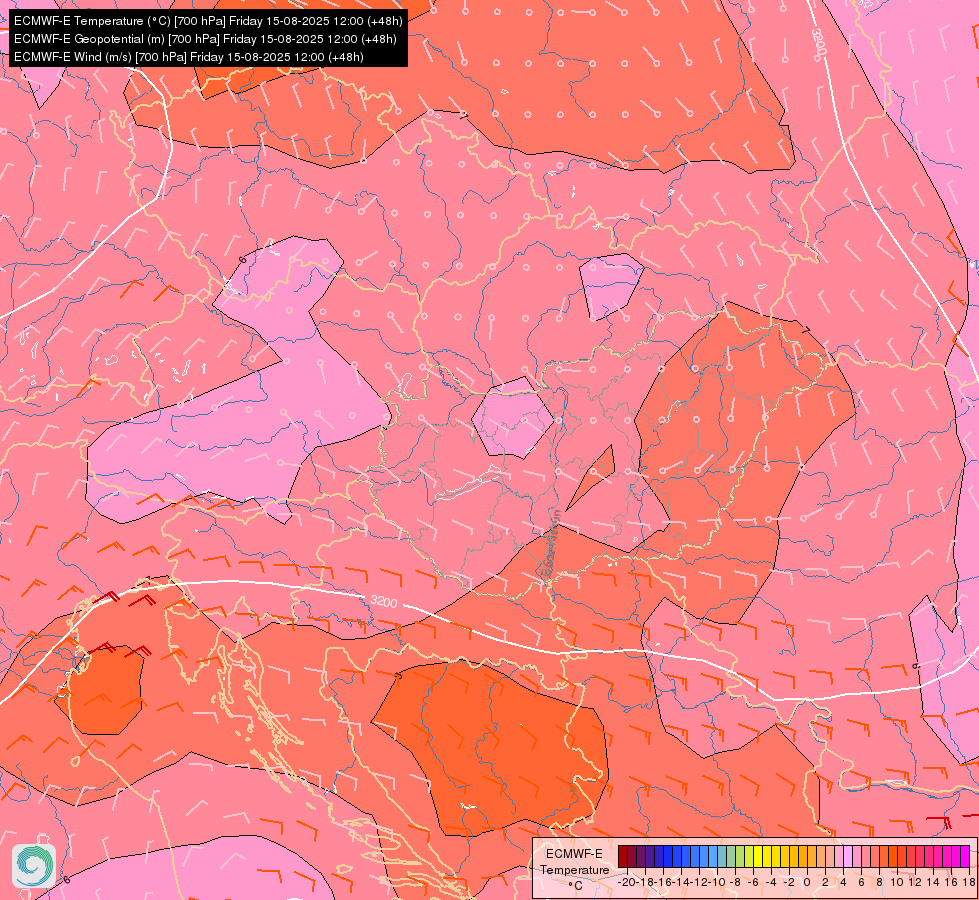Click the horizontal '3200' geopotential contour label

(384, 601)
